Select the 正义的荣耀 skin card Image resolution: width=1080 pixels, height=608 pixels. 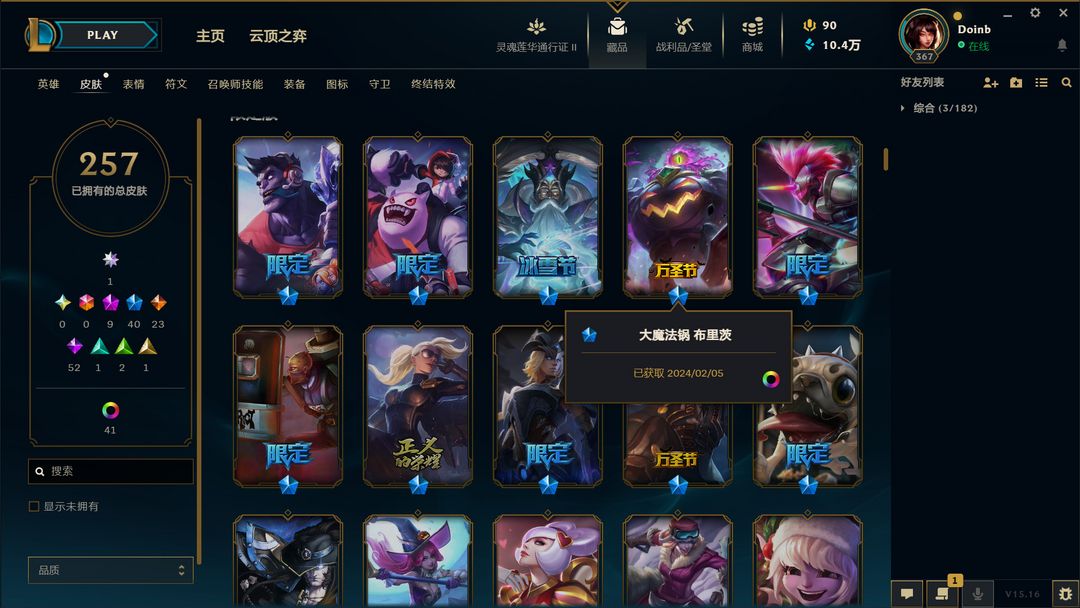coord(418,407)
